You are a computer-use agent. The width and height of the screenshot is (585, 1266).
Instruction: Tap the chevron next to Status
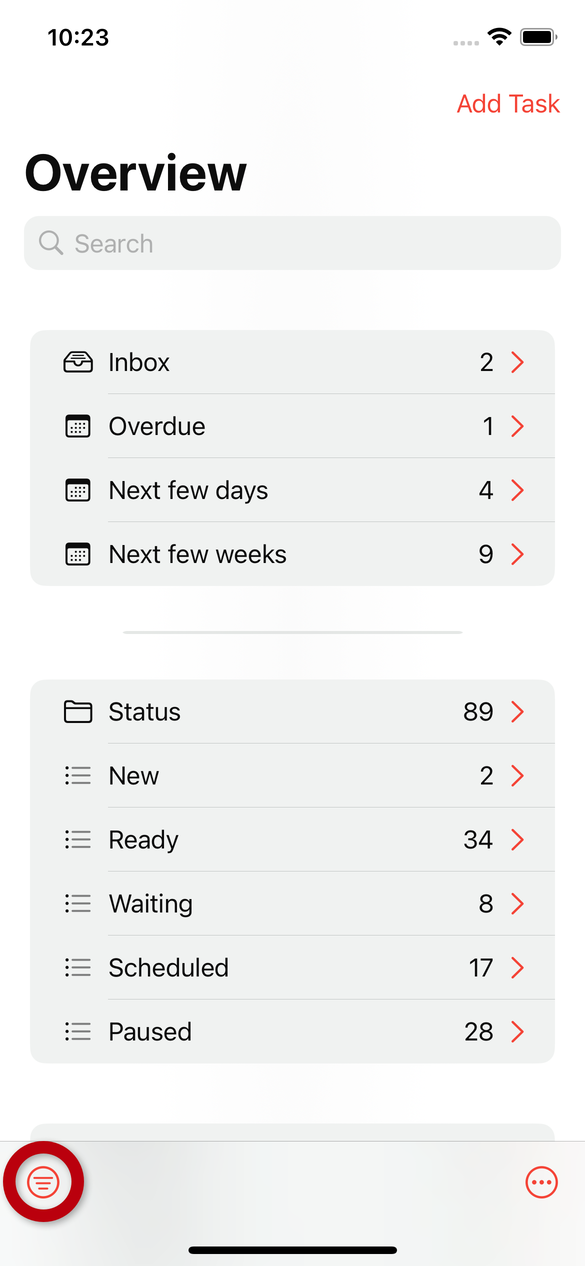click(517, 711)
